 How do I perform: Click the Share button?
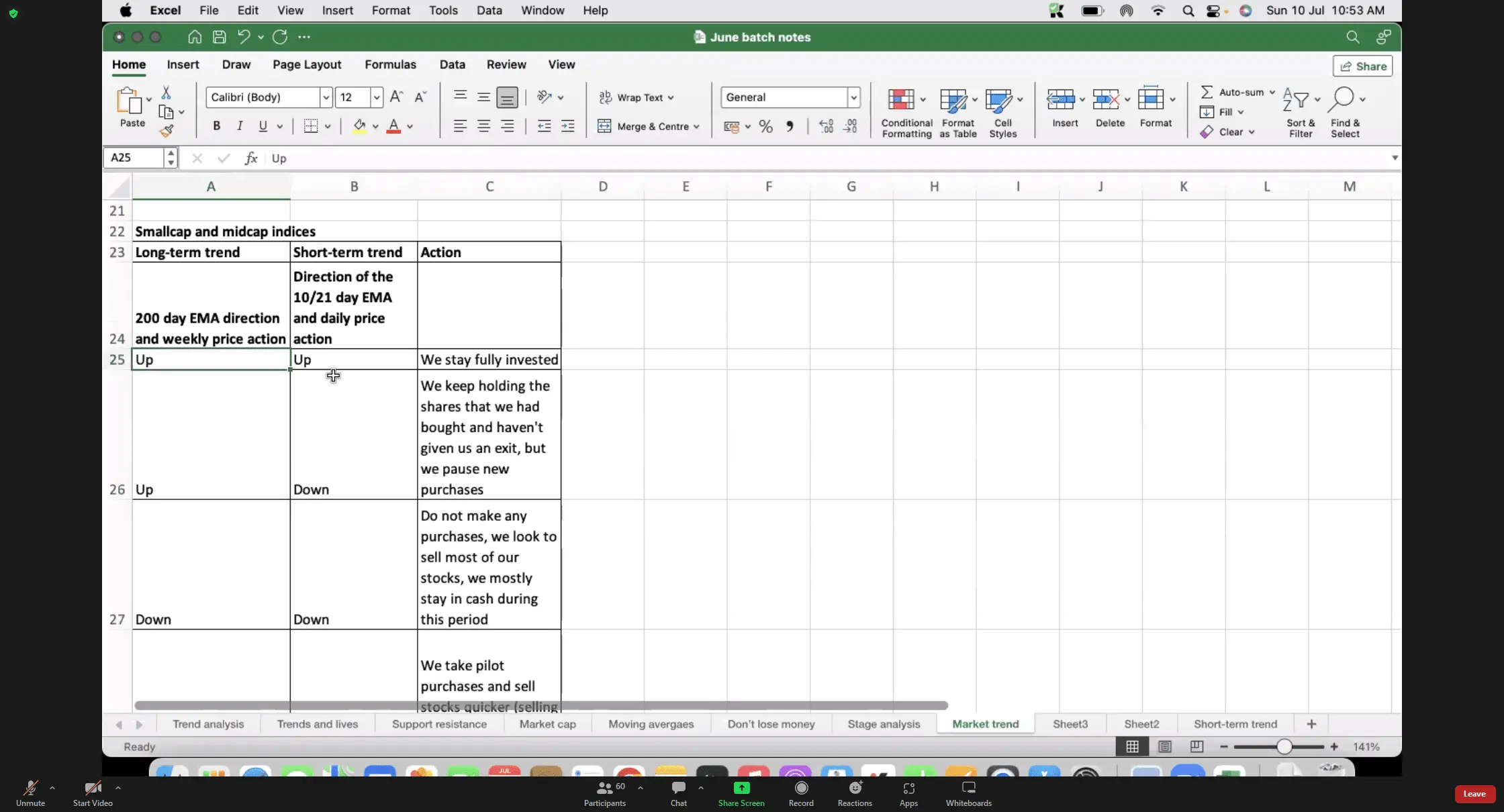pos(1363,66)
